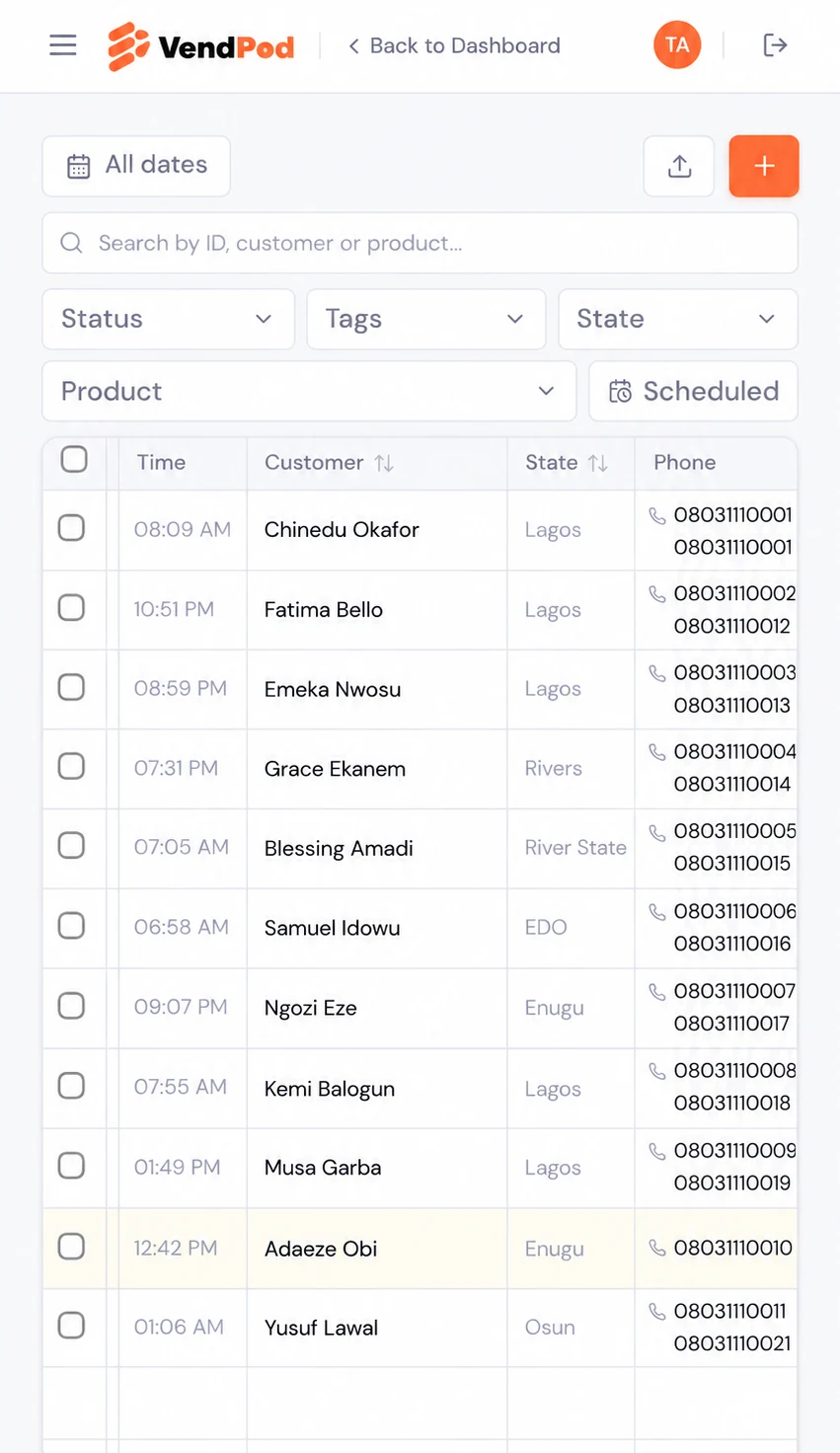Expand the Status dropdown
840x1453 pixels.
tap(168, 319)
